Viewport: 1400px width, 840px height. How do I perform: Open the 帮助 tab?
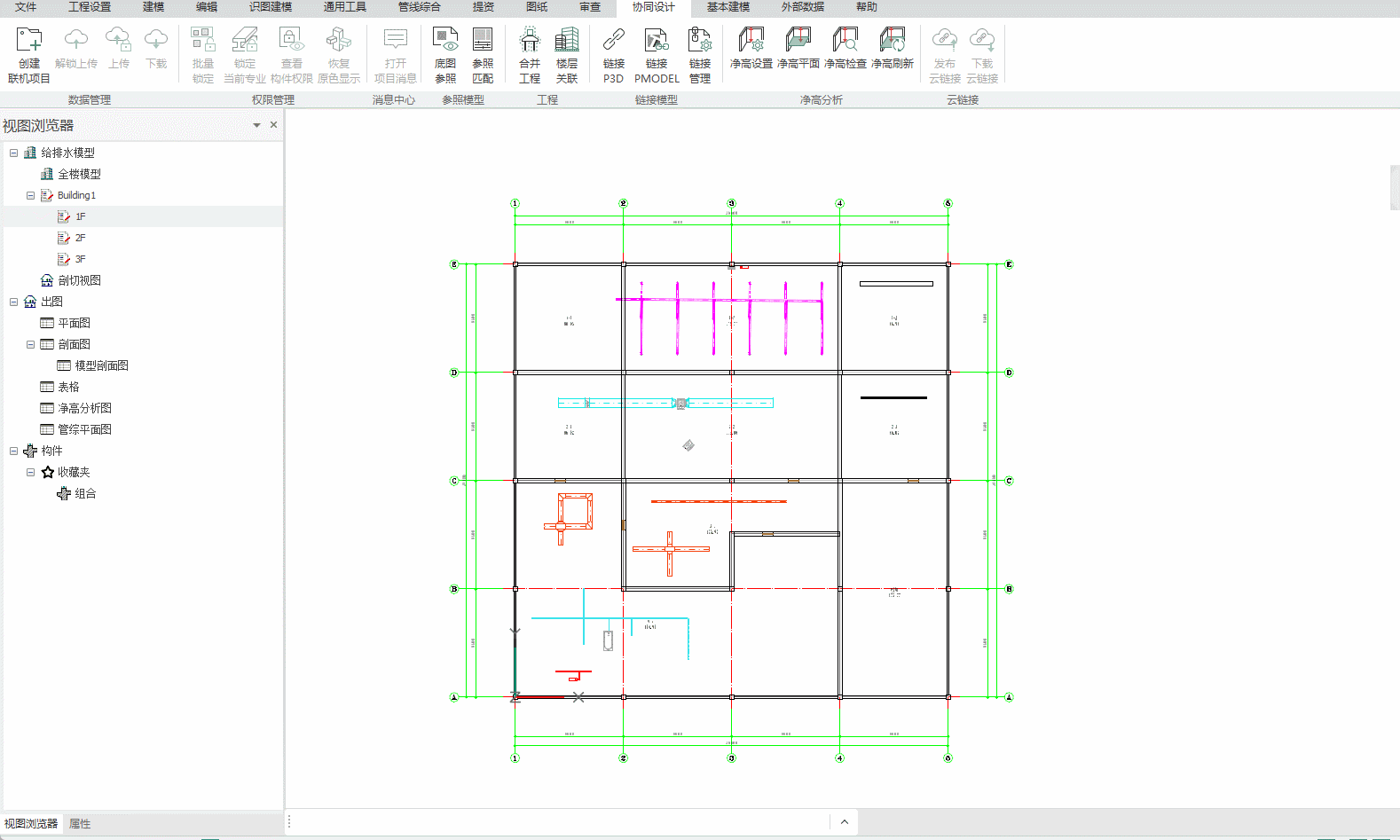point(867,7)
